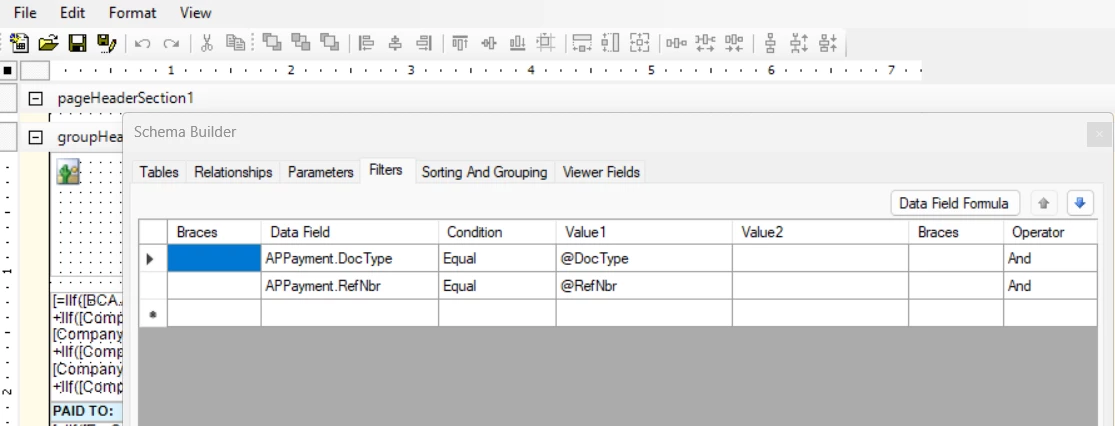Switch to the Parameters tab
Viewport: 1115px width, 426px height.
(321, 172)
